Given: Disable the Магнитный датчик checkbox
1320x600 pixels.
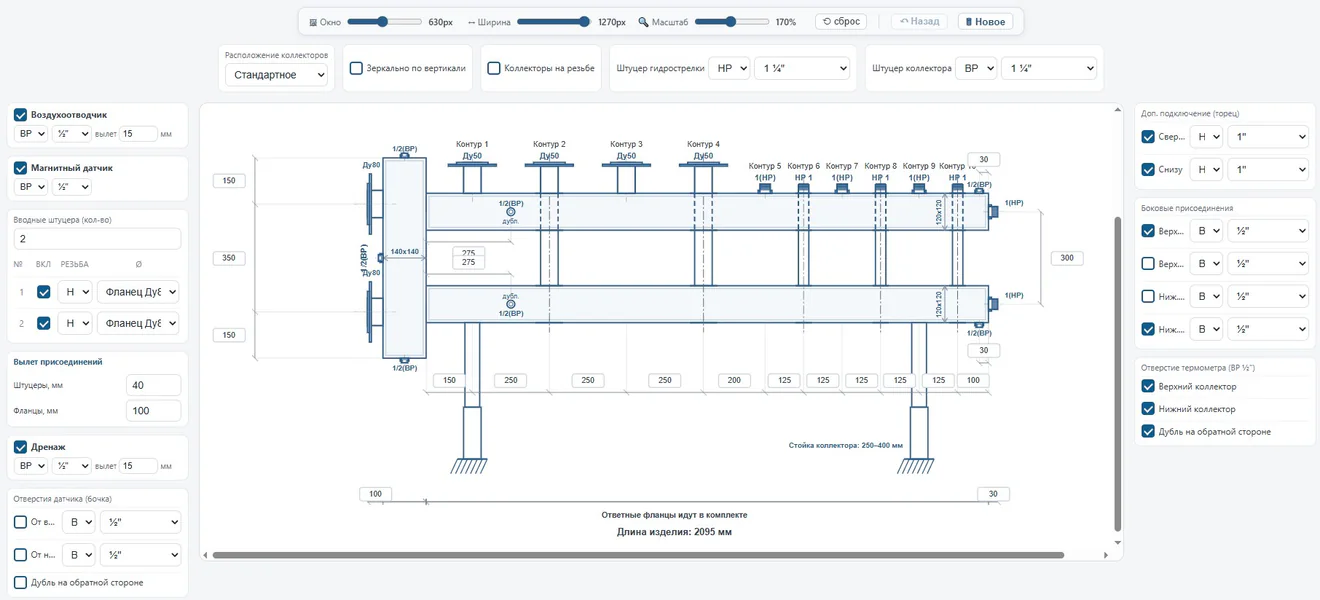Looking at the screenshot, I should pos(20,168).
